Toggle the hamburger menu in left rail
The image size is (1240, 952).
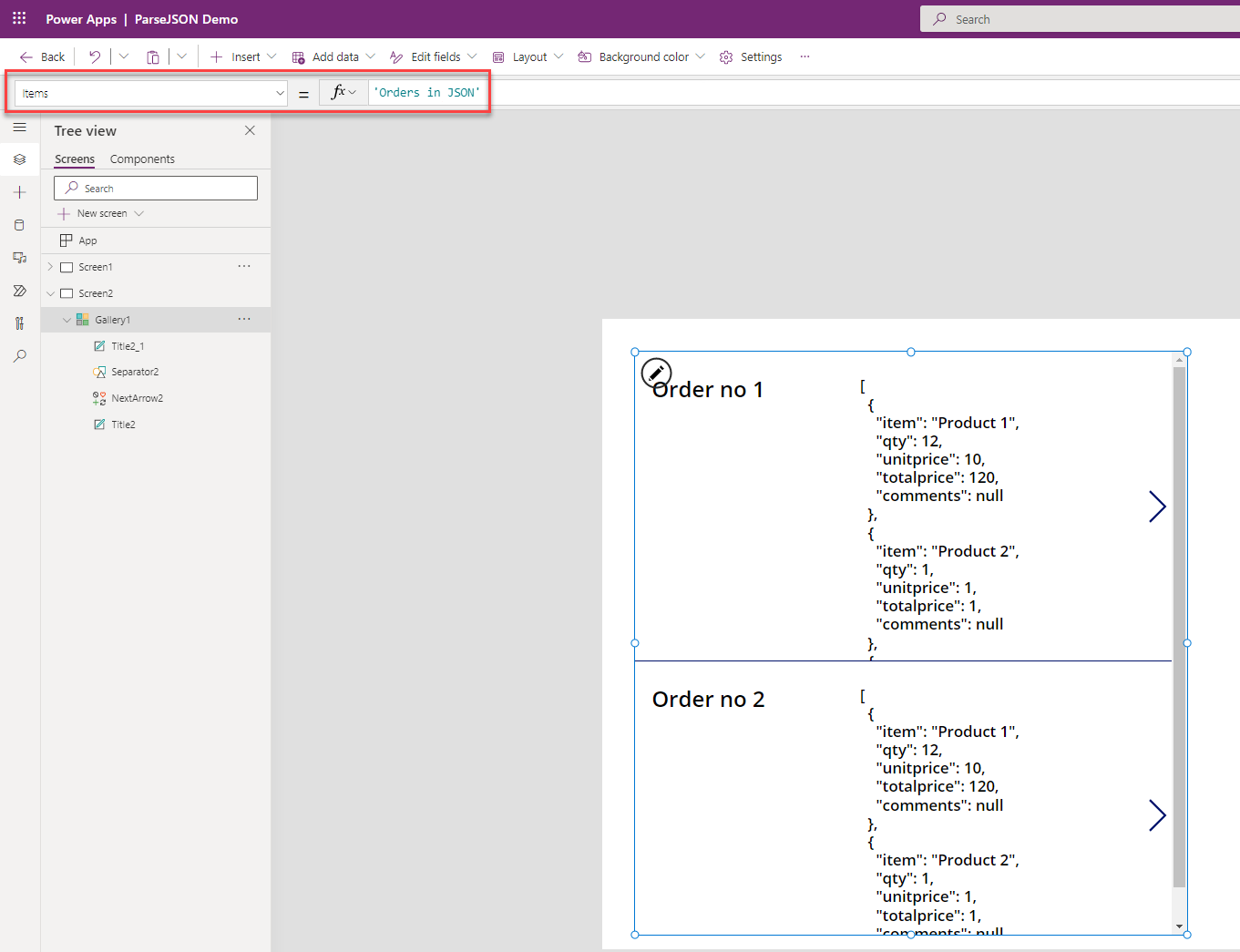19,128
